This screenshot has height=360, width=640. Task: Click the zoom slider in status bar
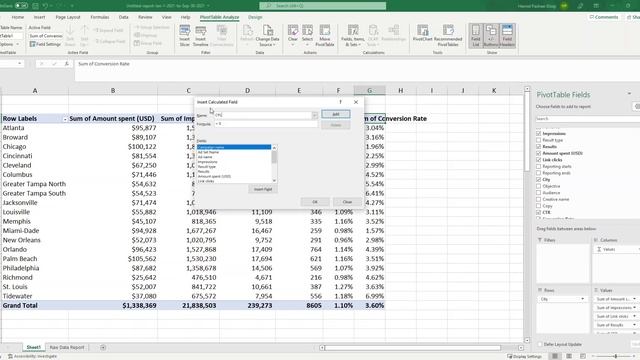click(616, 356)
